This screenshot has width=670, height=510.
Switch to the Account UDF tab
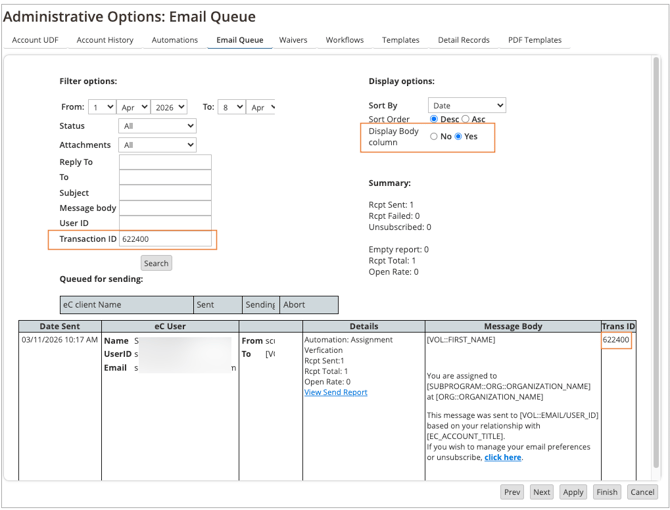click(35, 40)
